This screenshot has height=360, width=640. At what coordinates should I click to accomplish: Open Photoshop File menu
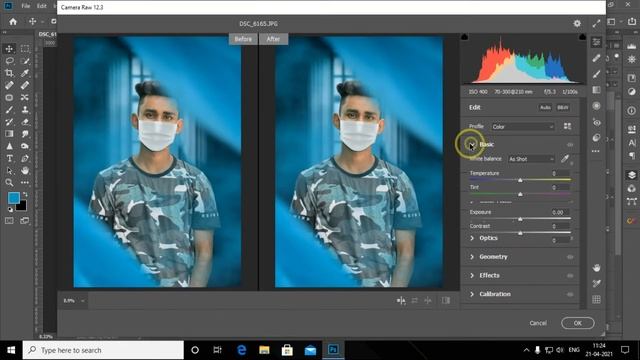click(26, 6)
